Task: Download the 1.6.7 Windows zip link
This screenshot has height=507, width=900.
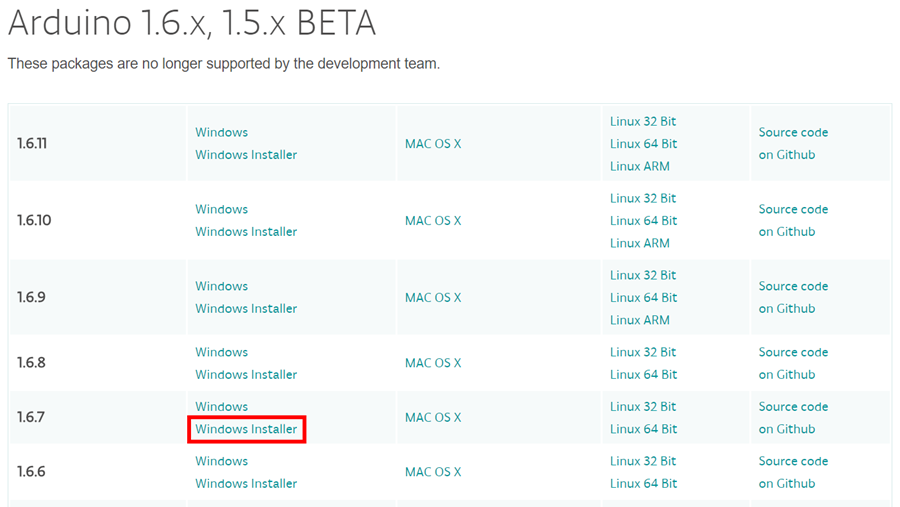Action: [222, 407]
